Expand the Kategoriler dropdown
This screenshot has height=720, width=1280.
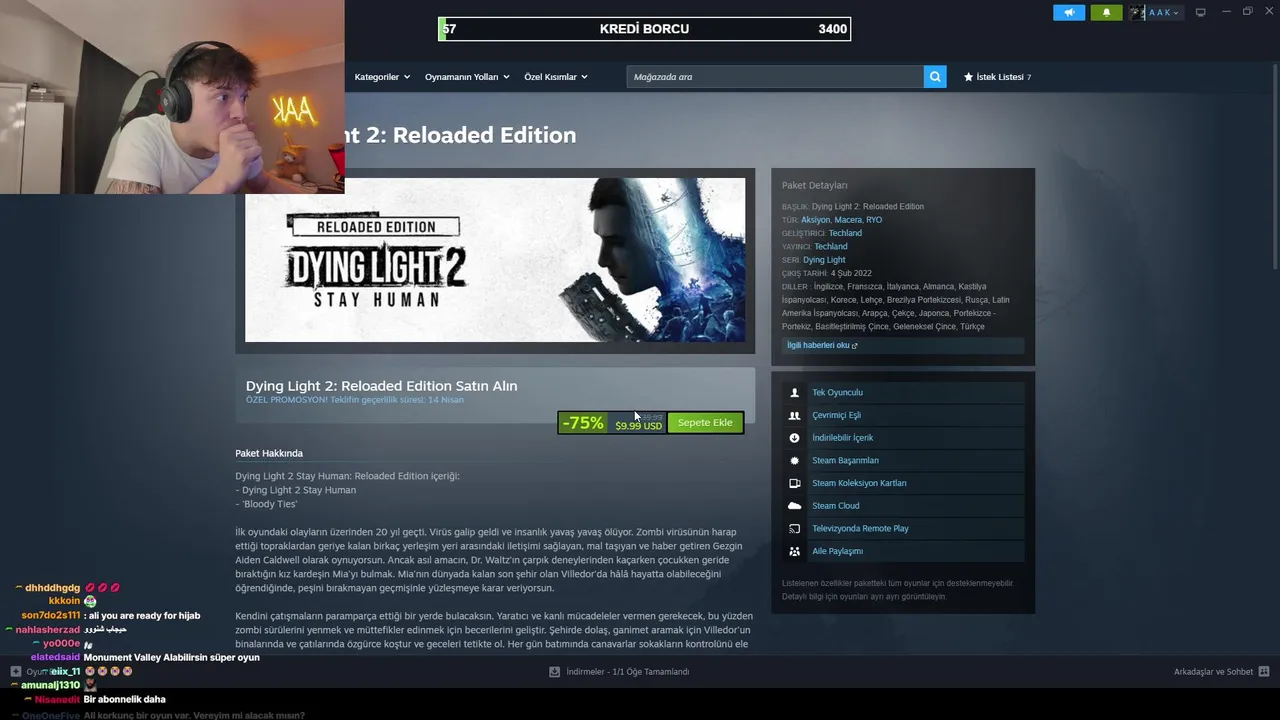coord(382,77)
